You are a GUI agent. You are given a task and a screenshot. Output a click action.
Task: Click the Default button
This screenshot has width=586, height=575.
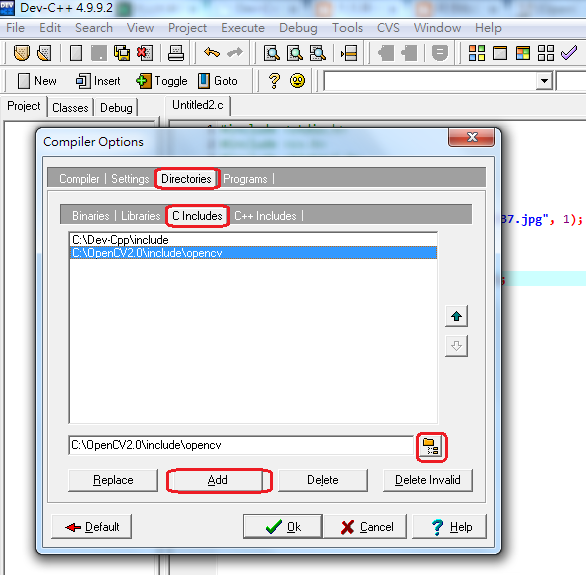[x=92, y=527]
